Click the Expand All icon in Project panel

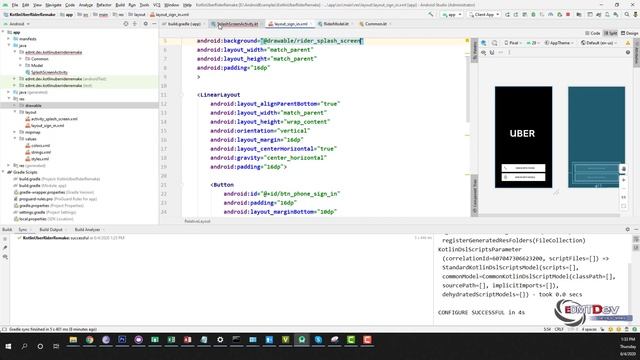(135, 24)
